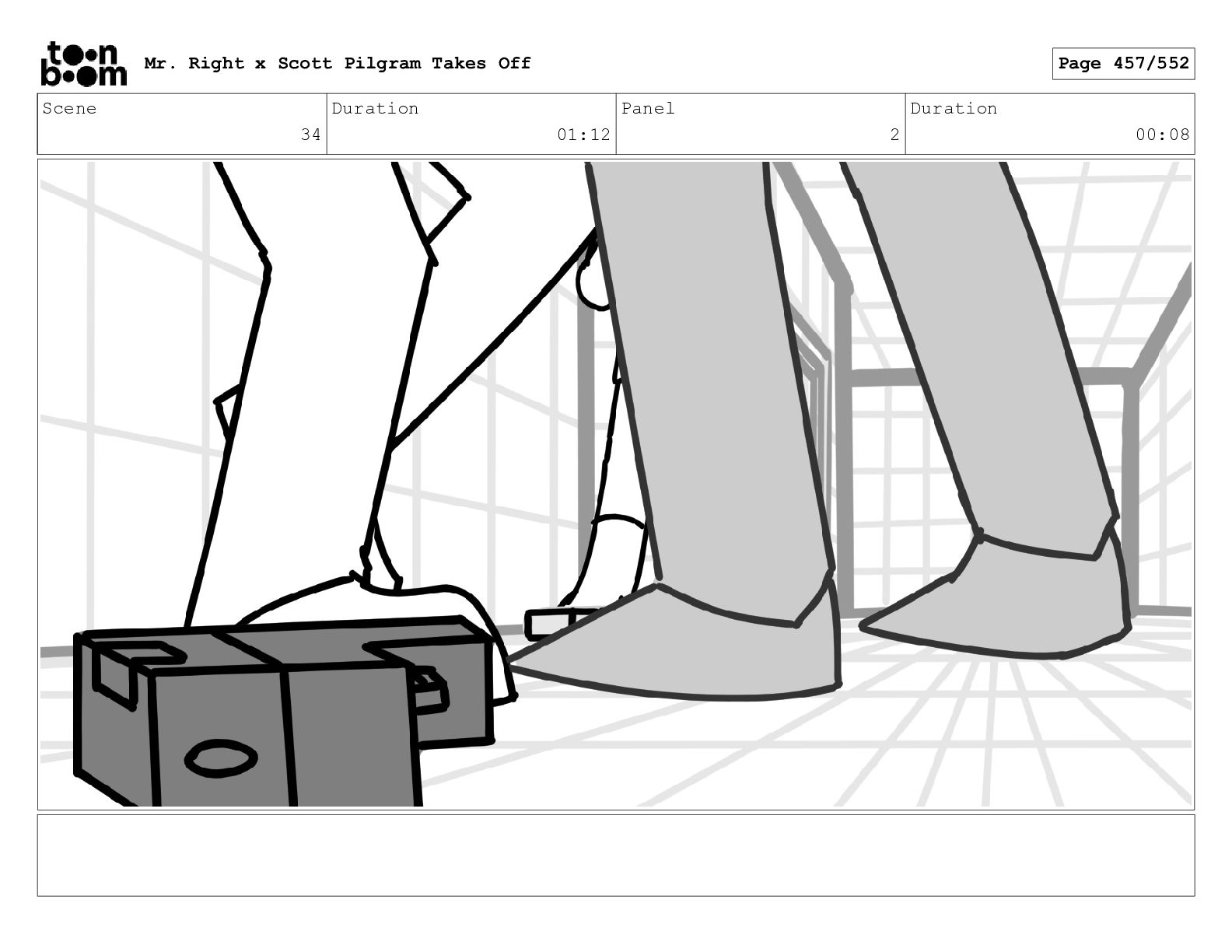Click the 'Scene' label
This screenshot has width=1232, height=952.
69,108
